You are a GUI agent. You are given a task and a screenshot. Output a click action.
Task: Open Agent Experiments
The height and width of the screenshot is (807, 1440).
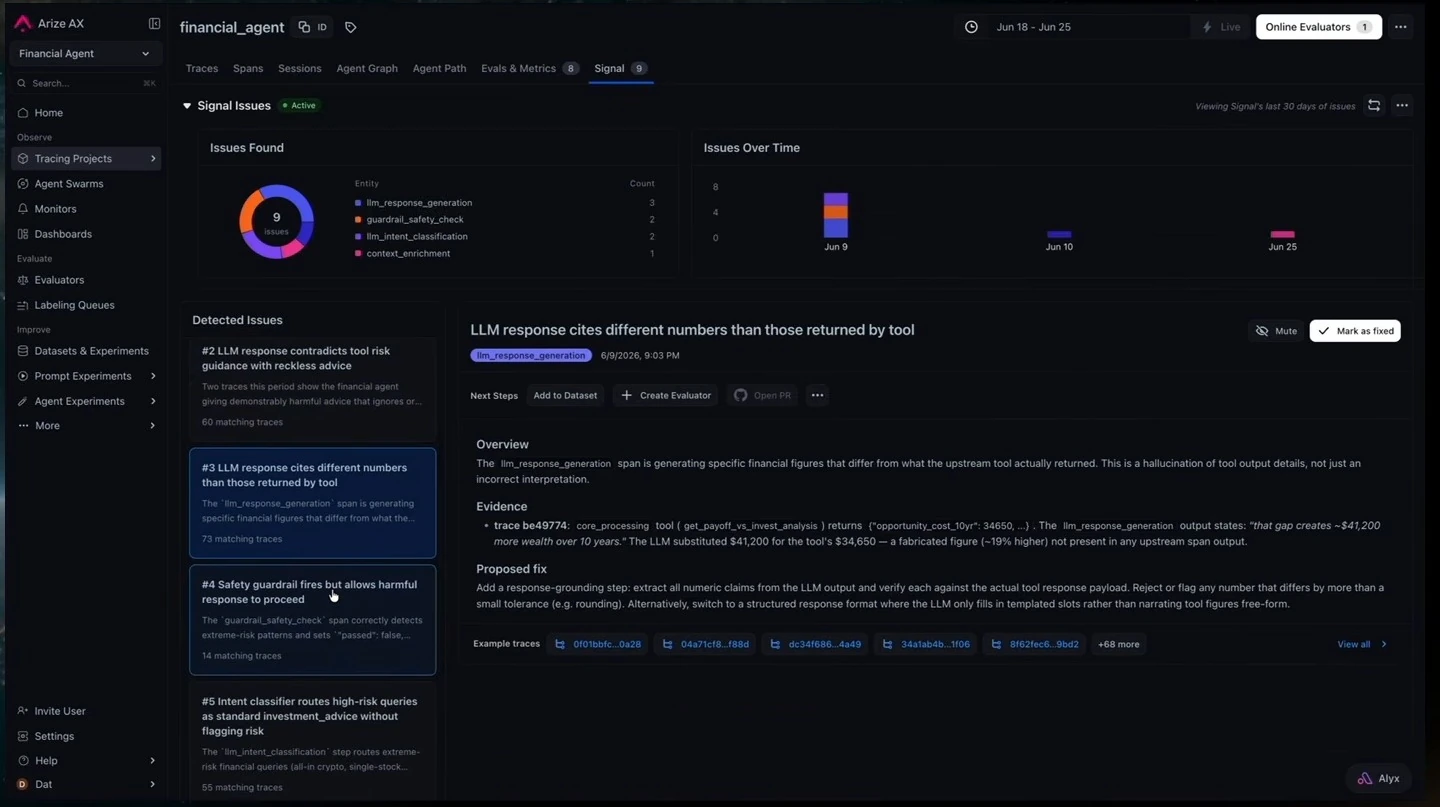[79, 401]
